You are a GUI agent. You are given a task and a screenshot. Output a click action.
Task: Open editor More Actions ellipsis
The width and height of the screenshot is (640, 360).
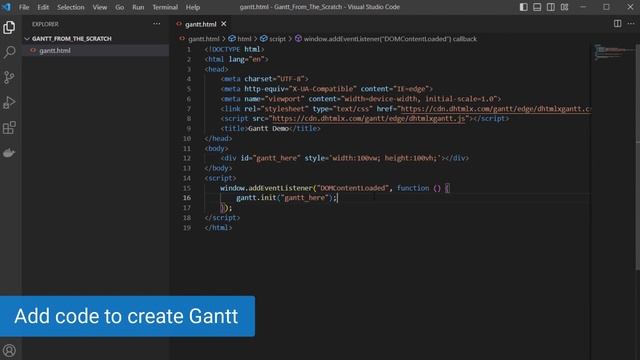pyautogui.click(x=631, y=24)
